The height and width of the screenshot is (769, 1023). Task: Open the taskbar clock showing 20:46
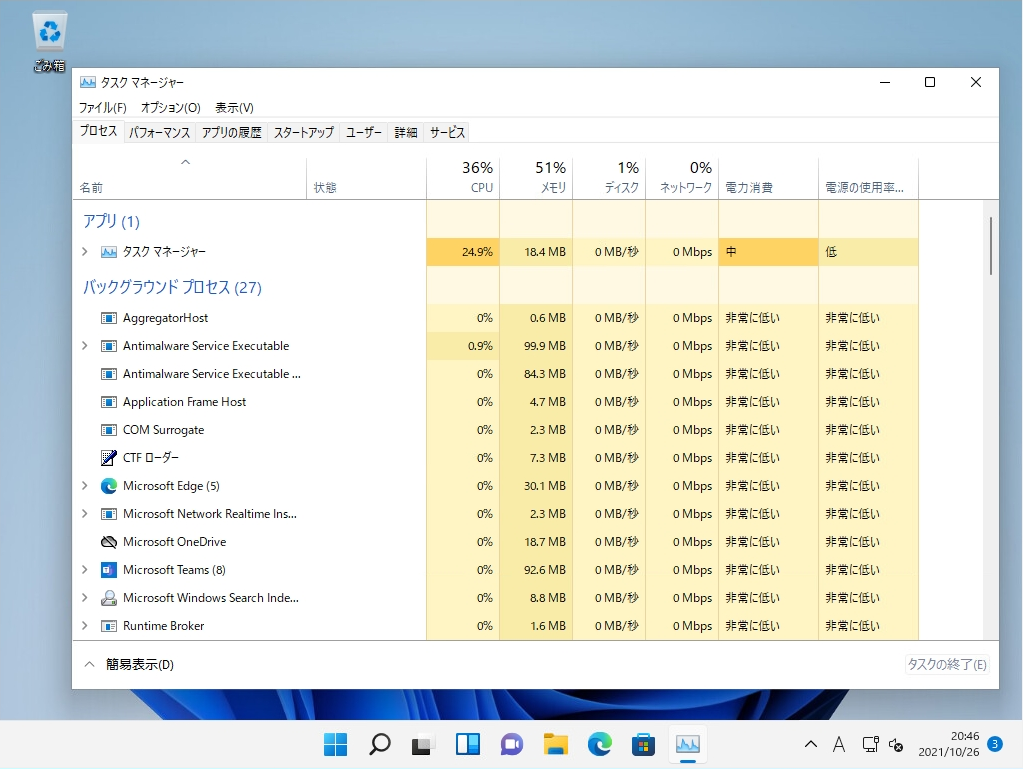coord(949,744)
